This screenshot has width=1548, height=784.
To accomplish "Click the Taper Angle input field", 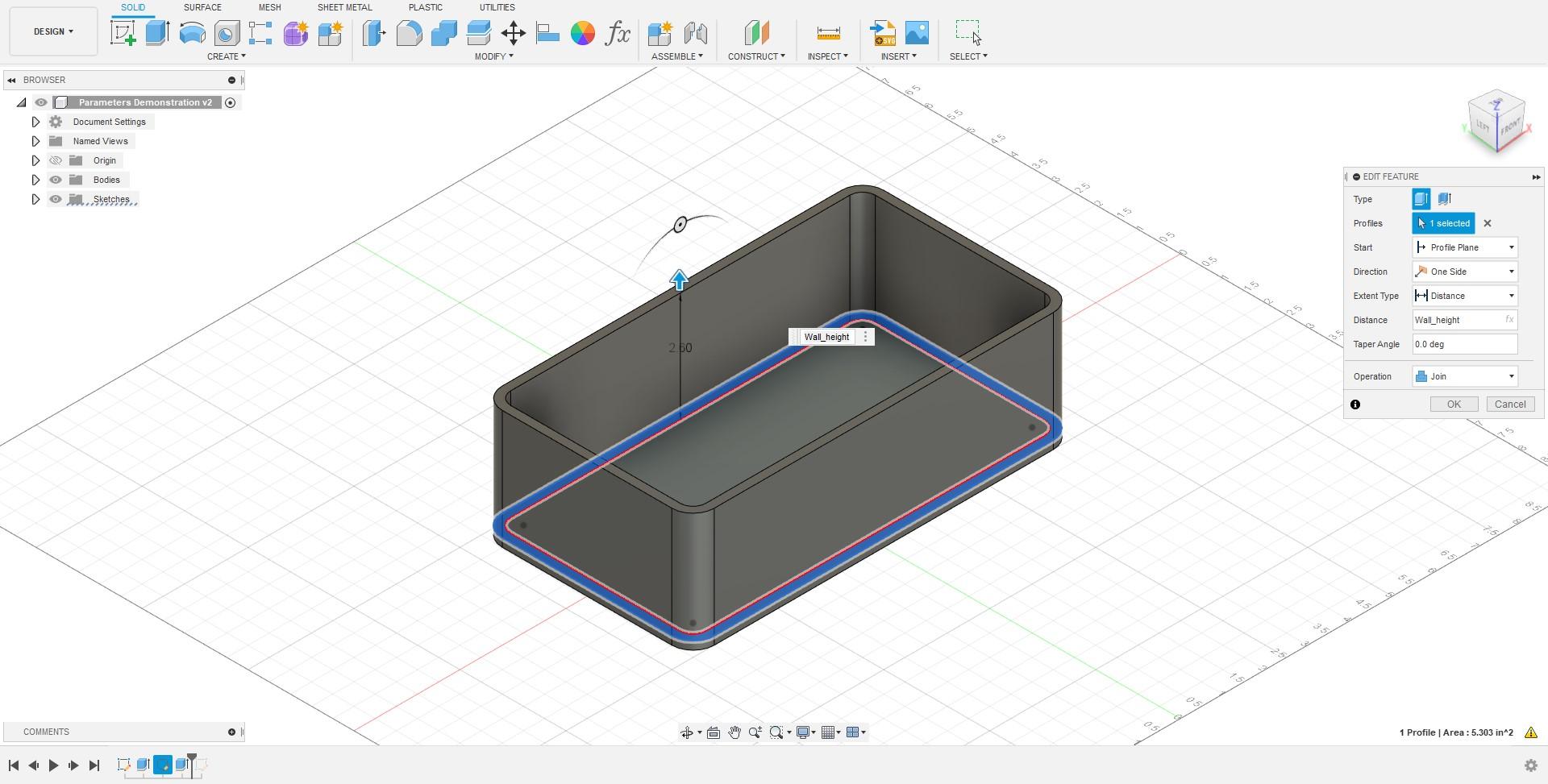I will point(1464,344).
